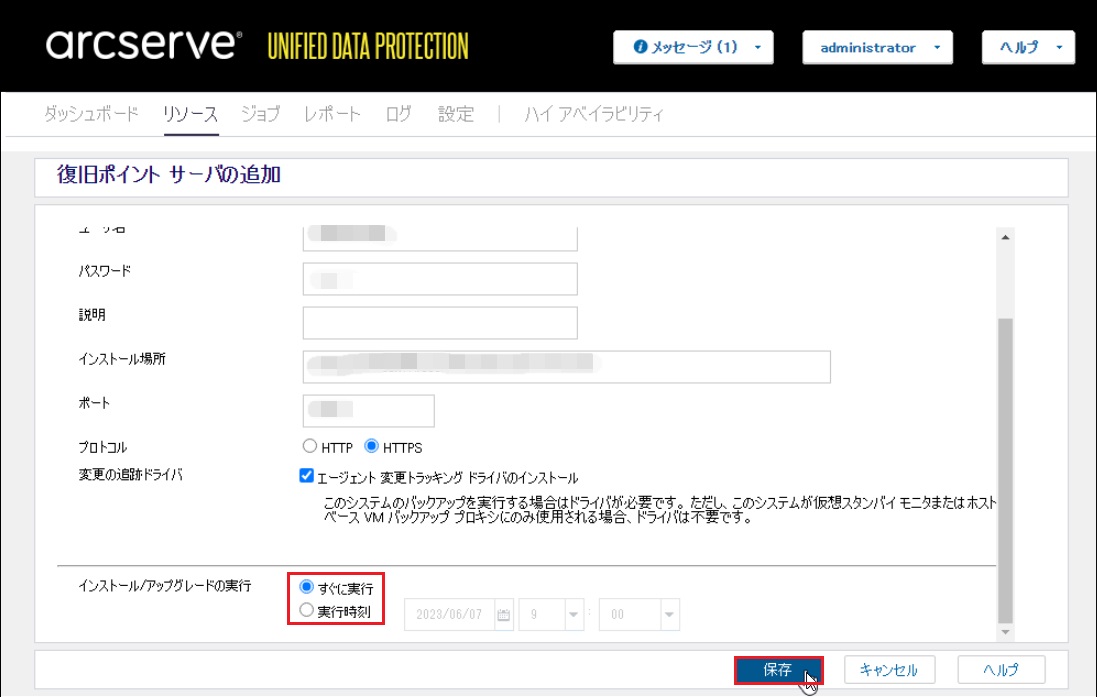The image size is (1097, 697).
Task: Click the date field 2023/06/07
Action: [449, 614]
